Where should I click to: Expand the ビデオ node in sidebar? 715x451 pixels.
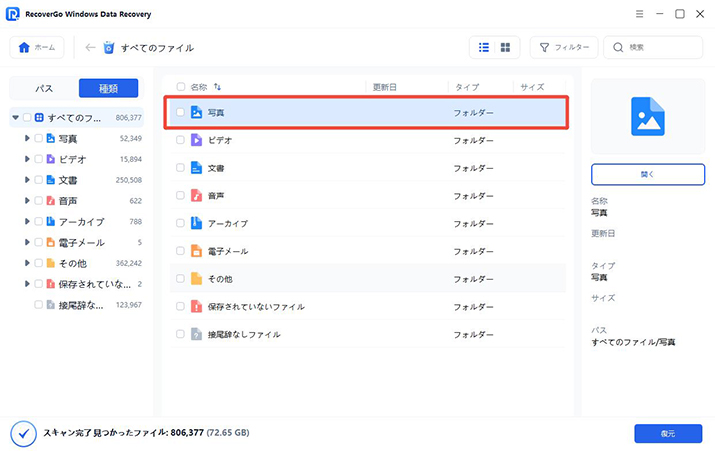[x=27, y=159]
